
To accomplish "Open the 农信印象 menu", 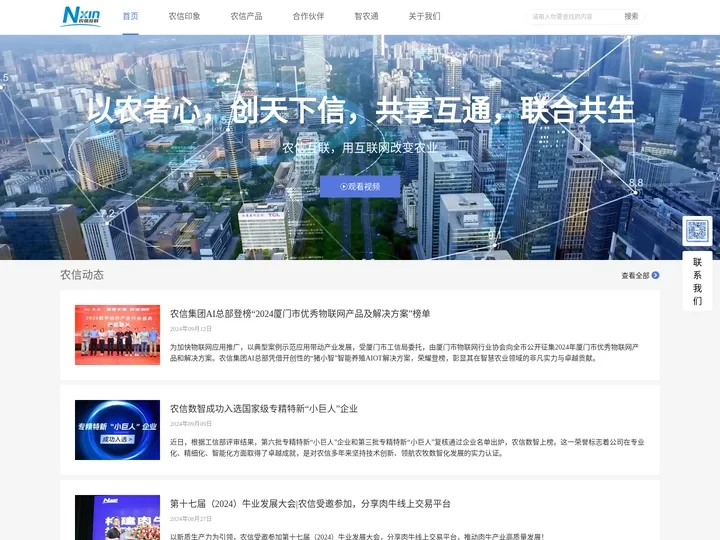I will (x=185, y=16).
